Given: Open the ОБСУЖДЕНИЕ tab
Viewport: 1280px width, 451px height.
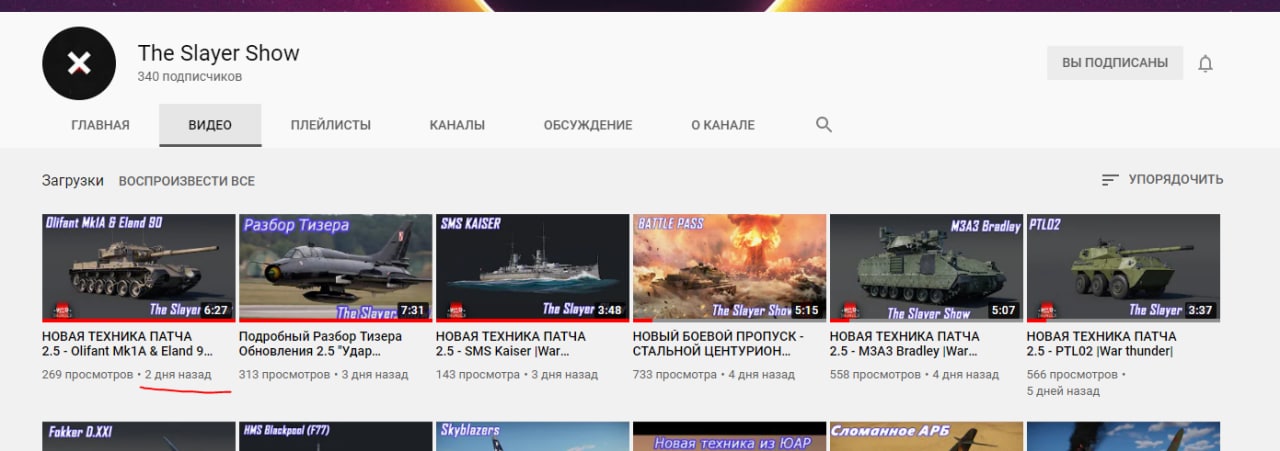Looking at the screenshot, I should (588, 125).
